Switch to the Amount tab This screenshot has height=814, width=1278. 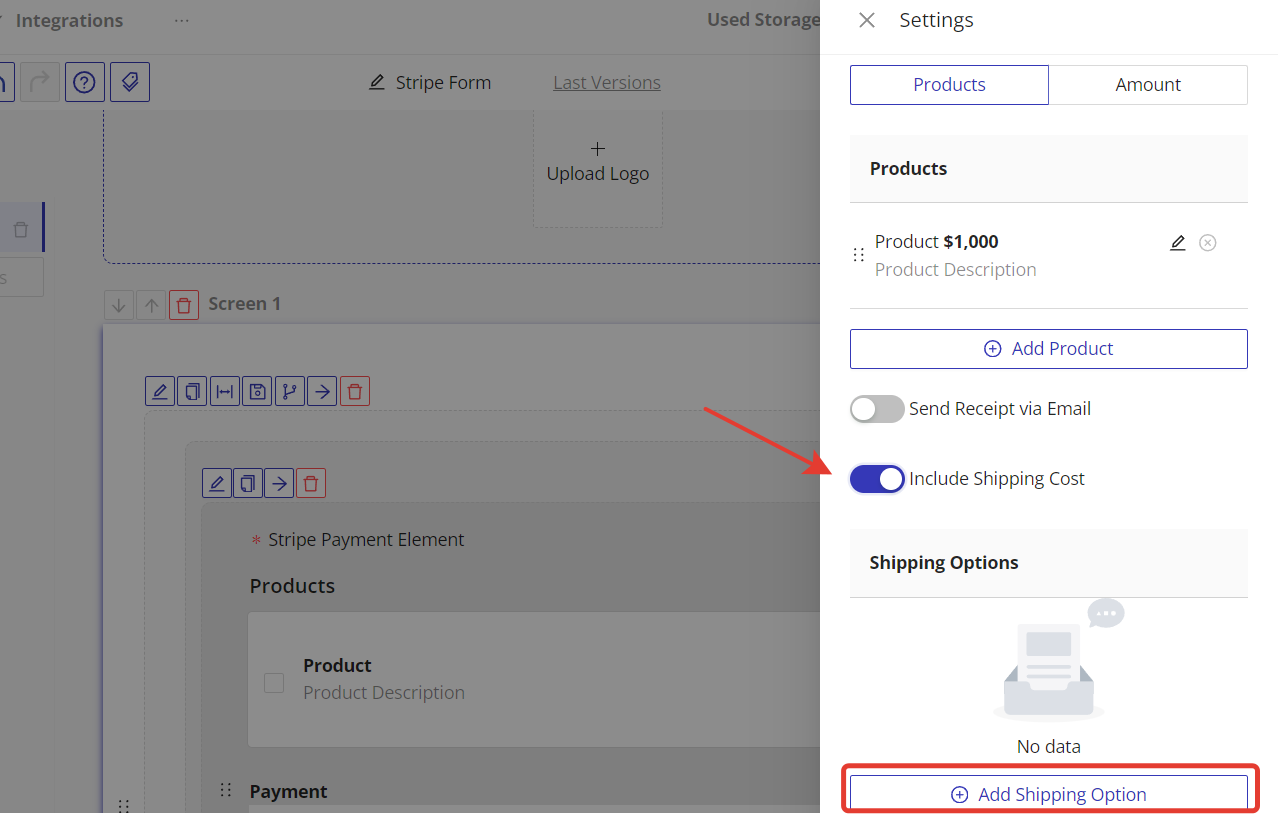[x=1148, y=85]
